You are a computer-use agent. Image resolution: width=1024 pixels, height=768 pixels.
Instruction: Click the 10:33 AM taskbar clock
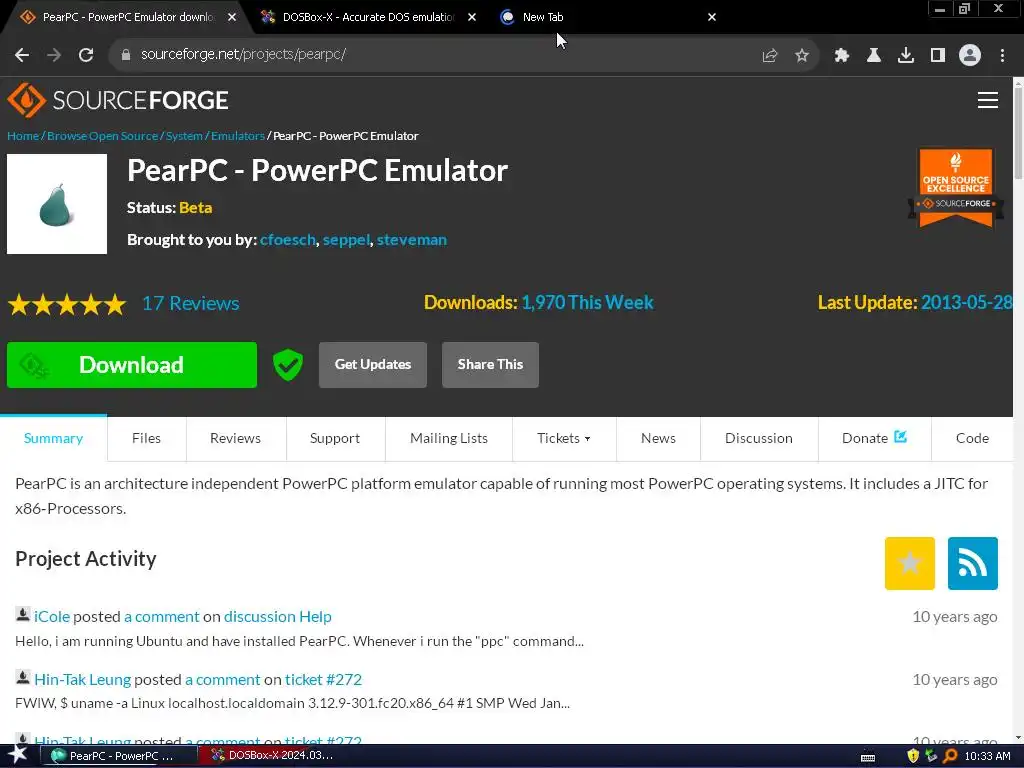(987, 756)
